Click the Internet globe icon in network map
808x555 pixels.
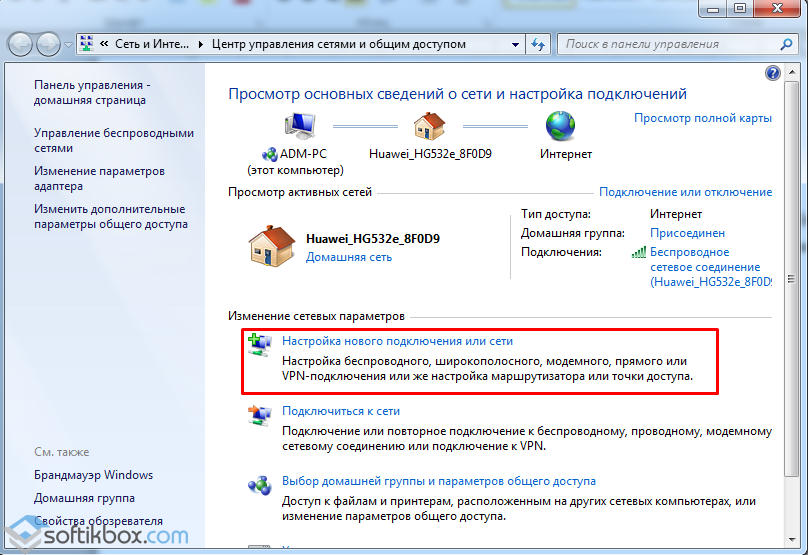coord(560,126)
